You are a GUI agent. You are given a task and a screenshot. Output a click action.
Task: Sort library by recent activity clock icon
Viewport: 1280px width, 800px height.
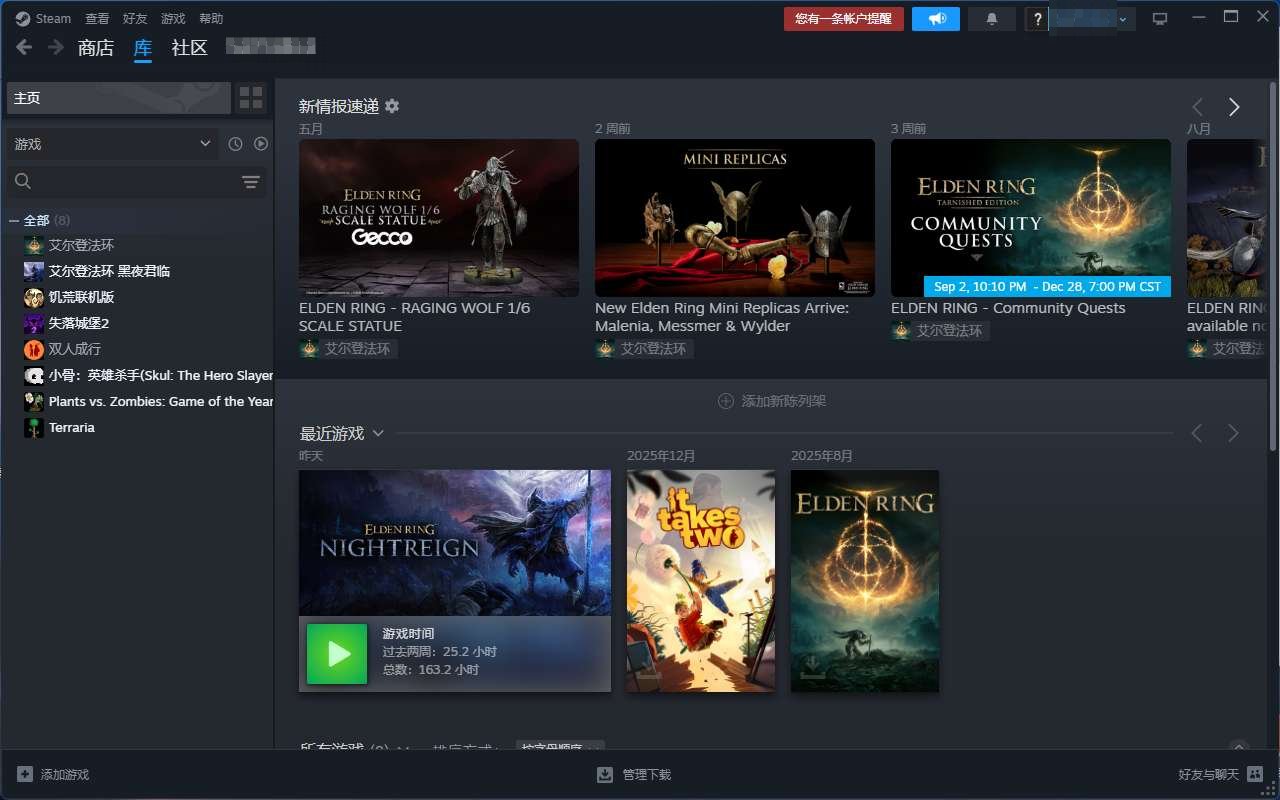(235, 144)
